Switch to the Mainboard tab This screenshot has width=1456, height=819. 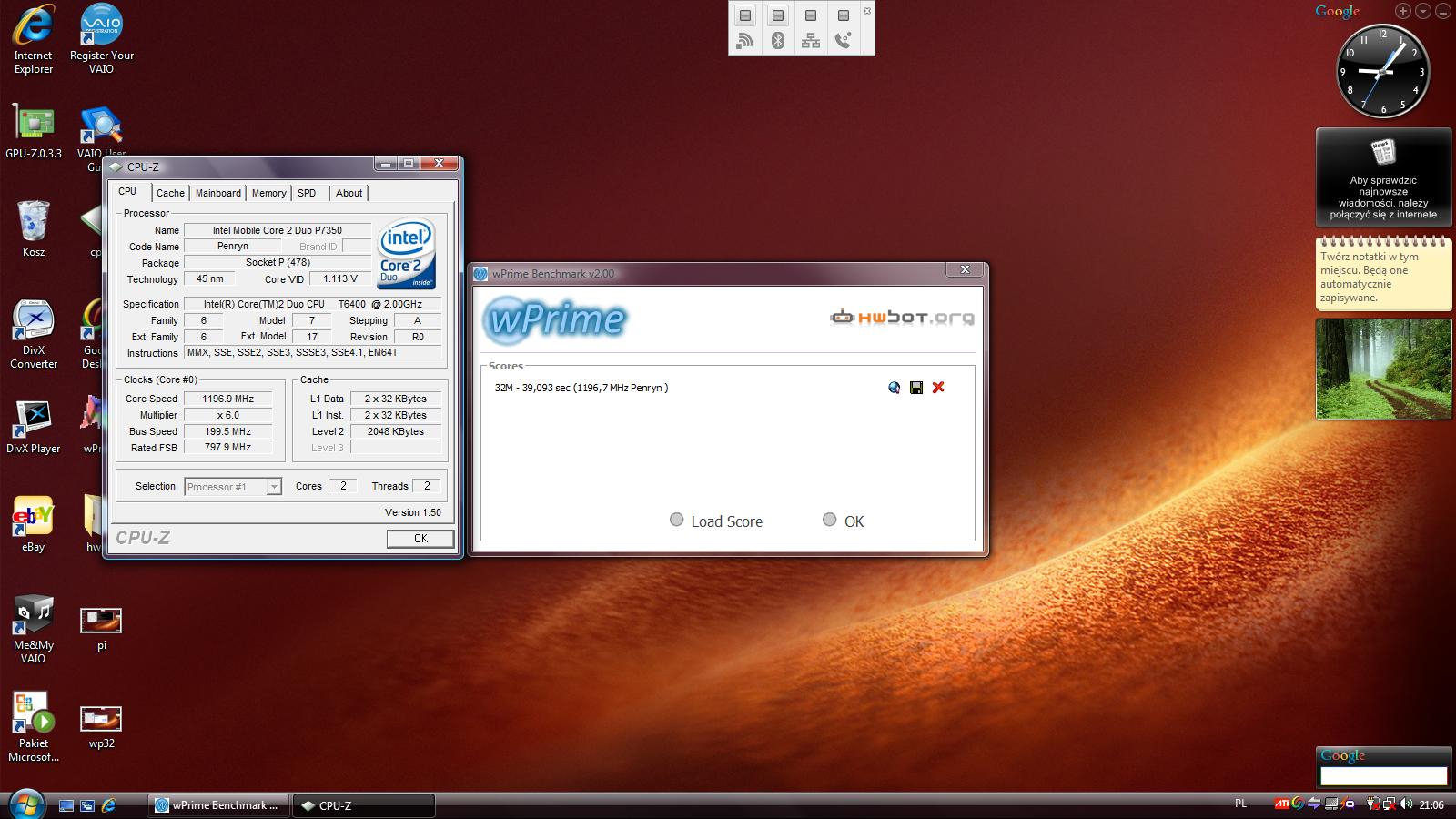(x=218, y=193)
